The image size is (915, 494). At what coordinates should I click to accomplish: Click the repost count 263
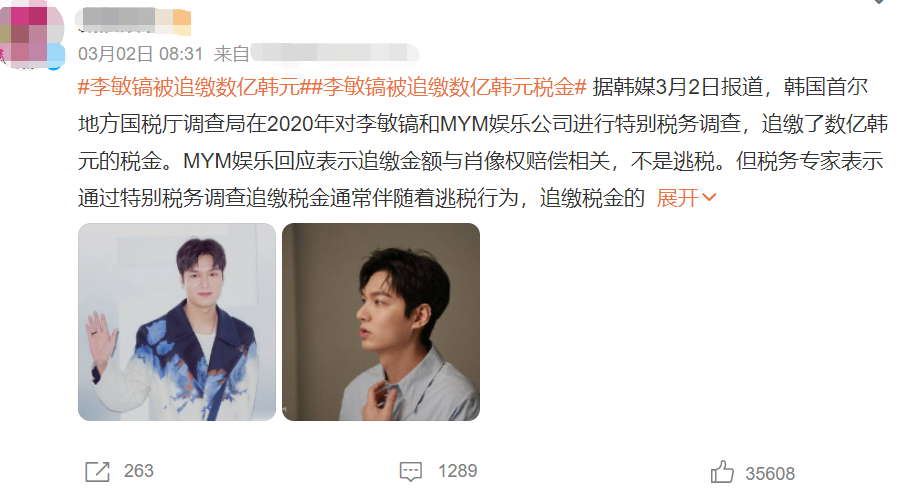pos(138,471)
